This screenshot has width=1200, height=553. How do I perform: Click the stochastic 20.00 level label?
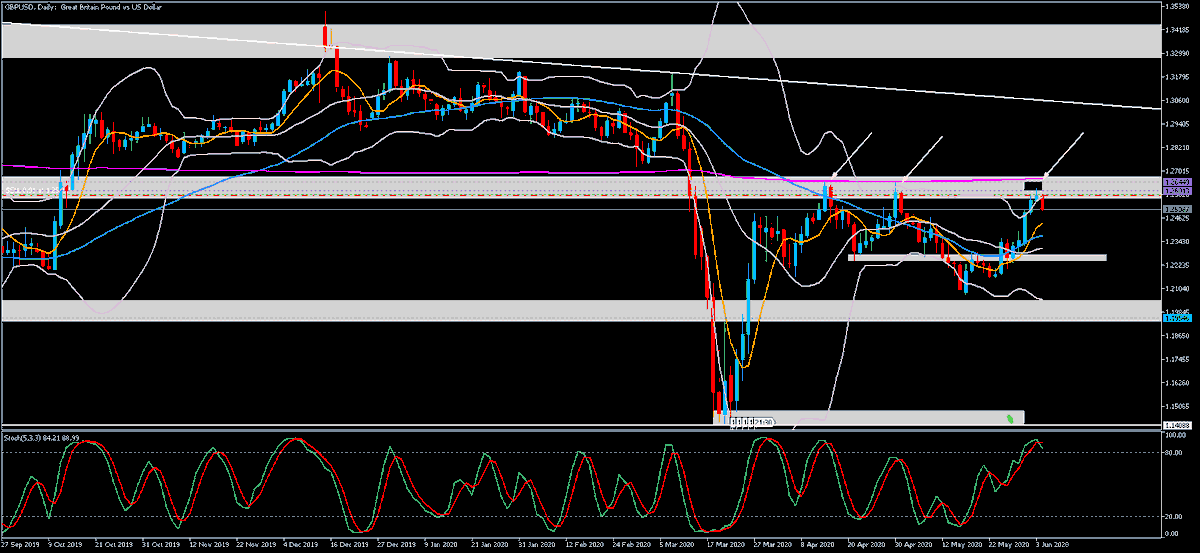[x=1174, y=516]
